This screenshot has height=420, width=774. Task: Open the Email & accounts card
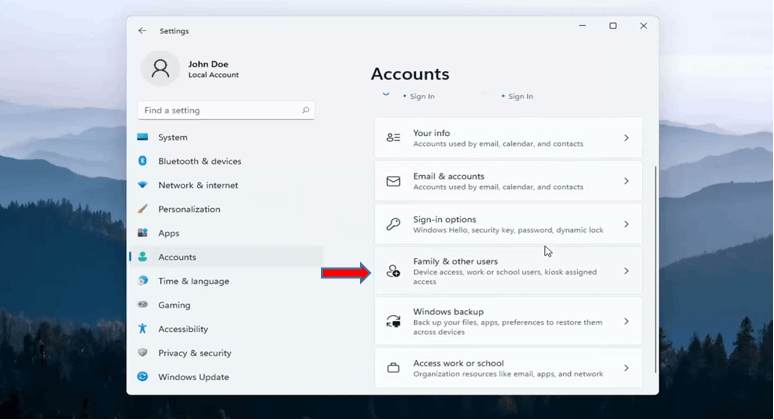point(508,181)
